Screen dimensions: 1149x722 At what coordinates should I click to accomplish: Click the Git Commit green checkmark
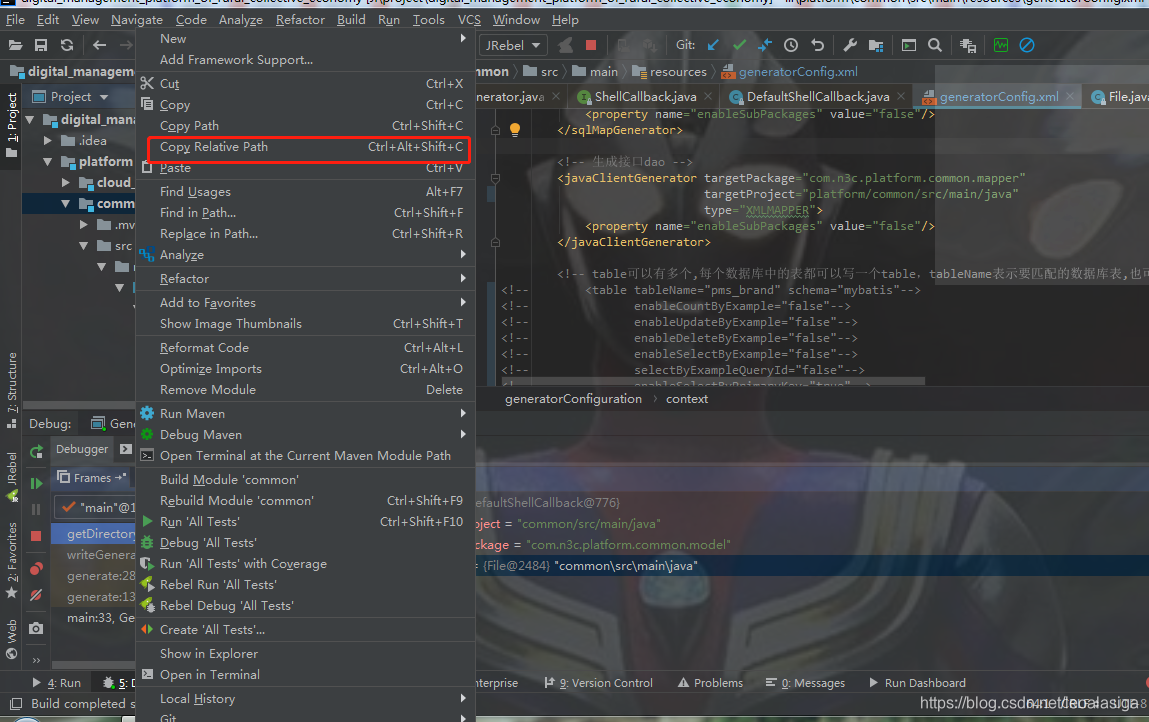[x=739, y=45]
